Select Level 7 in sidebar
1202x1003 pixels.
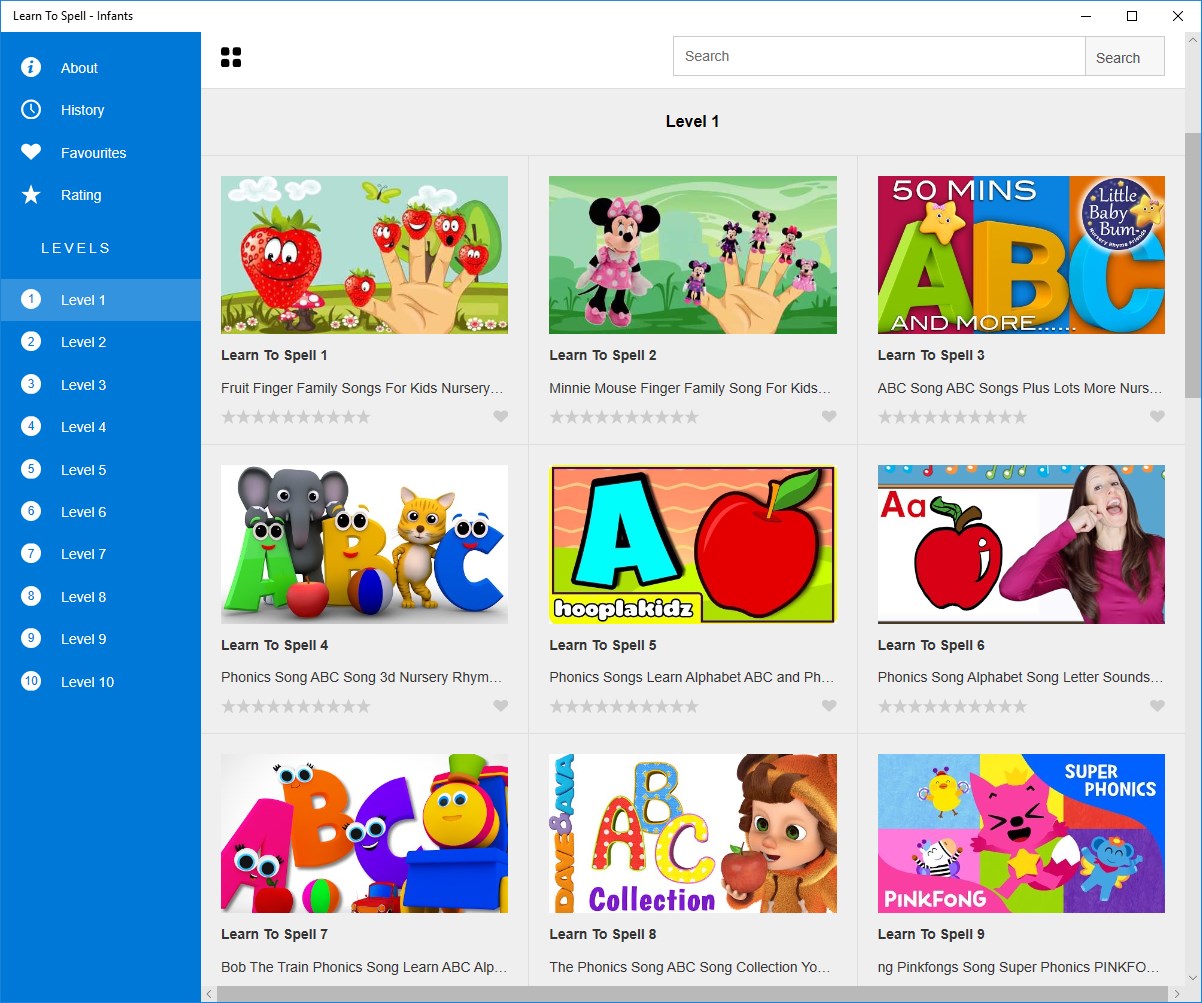tap(100, 554)
